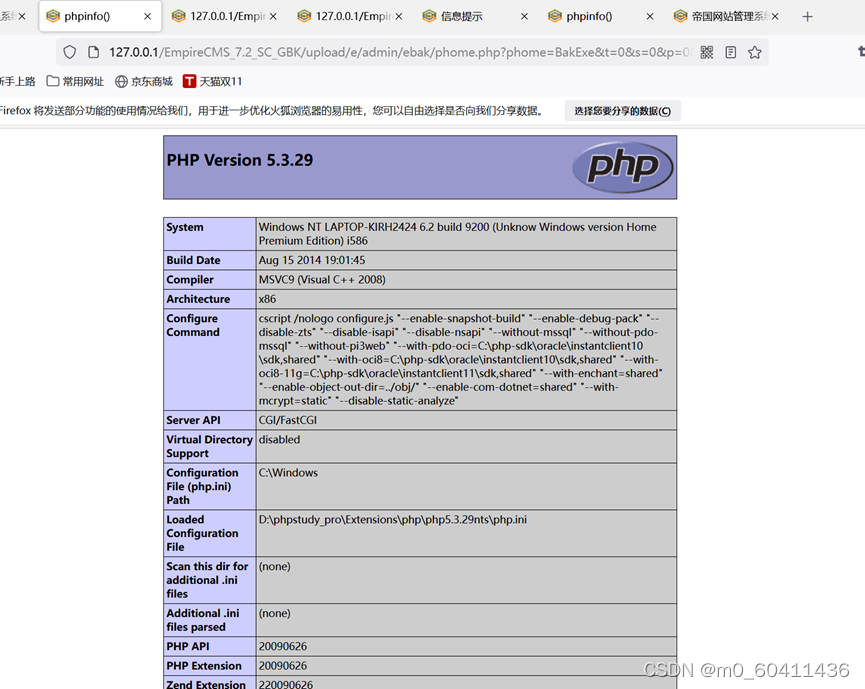
Task: Switch to the active phpinfo() tab
Action: click(100, 17)
